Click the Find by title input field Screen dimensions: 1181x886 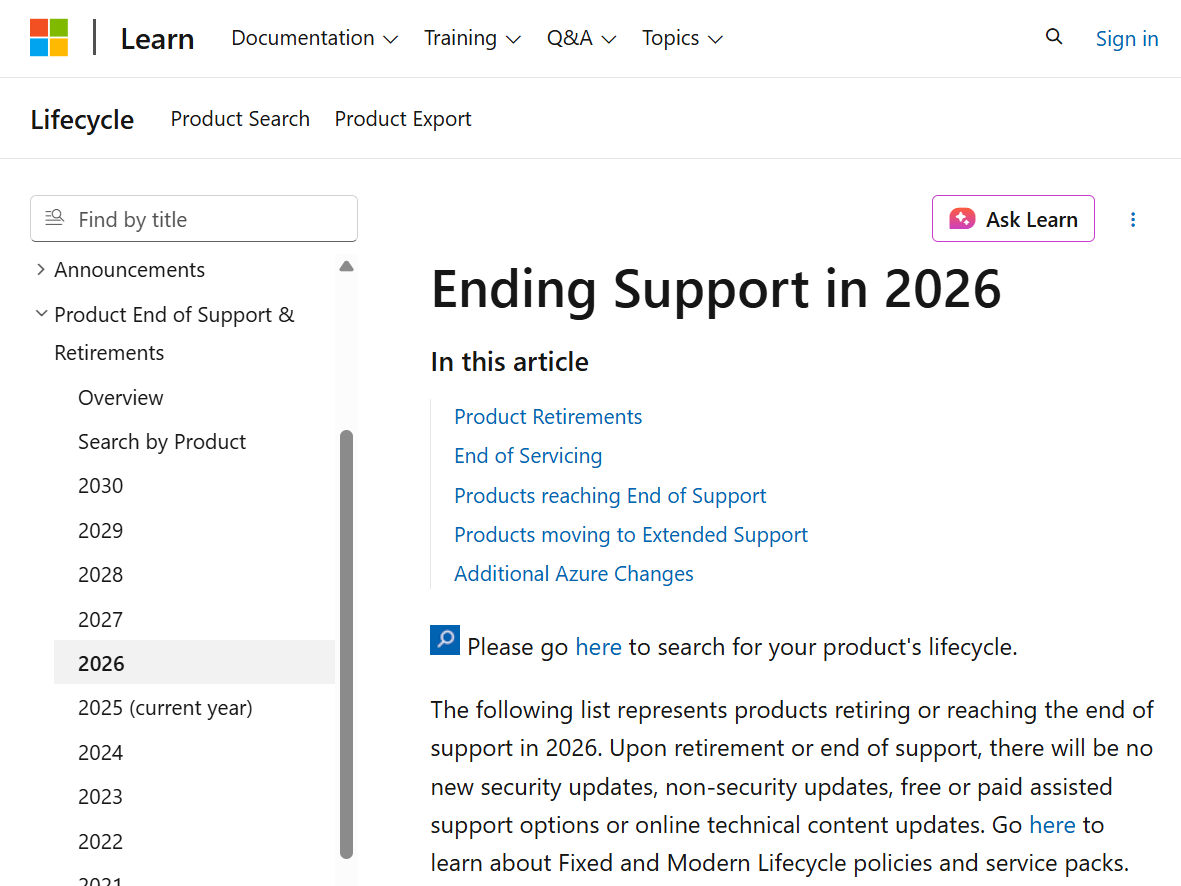pos(200,218)
